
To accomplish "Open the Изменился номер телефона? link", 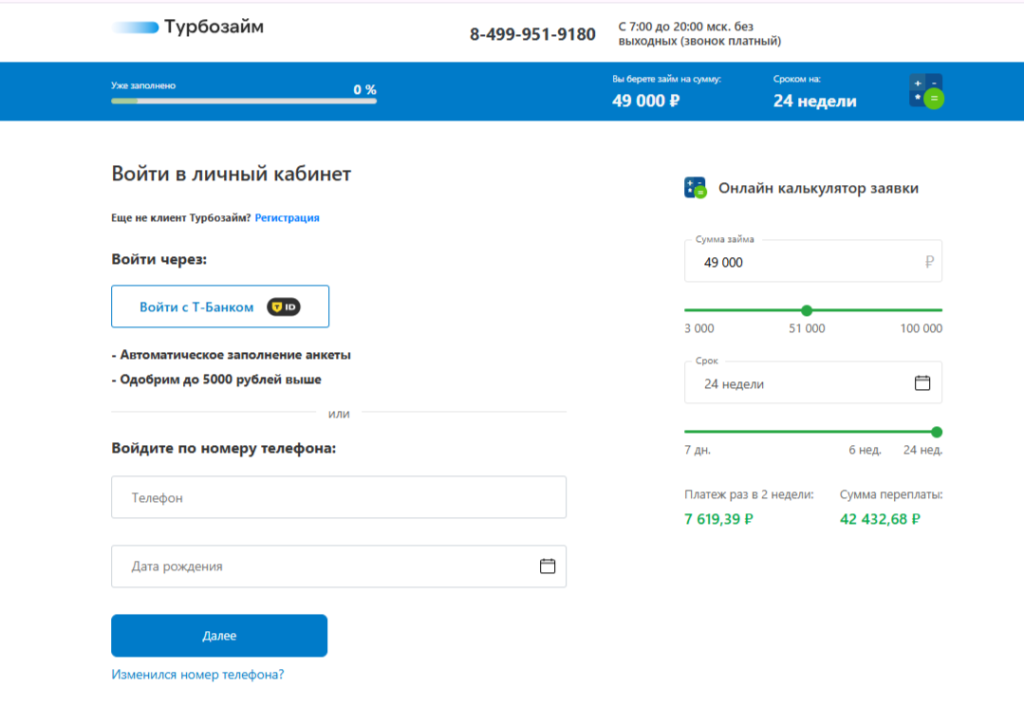I will coord(198,674).
